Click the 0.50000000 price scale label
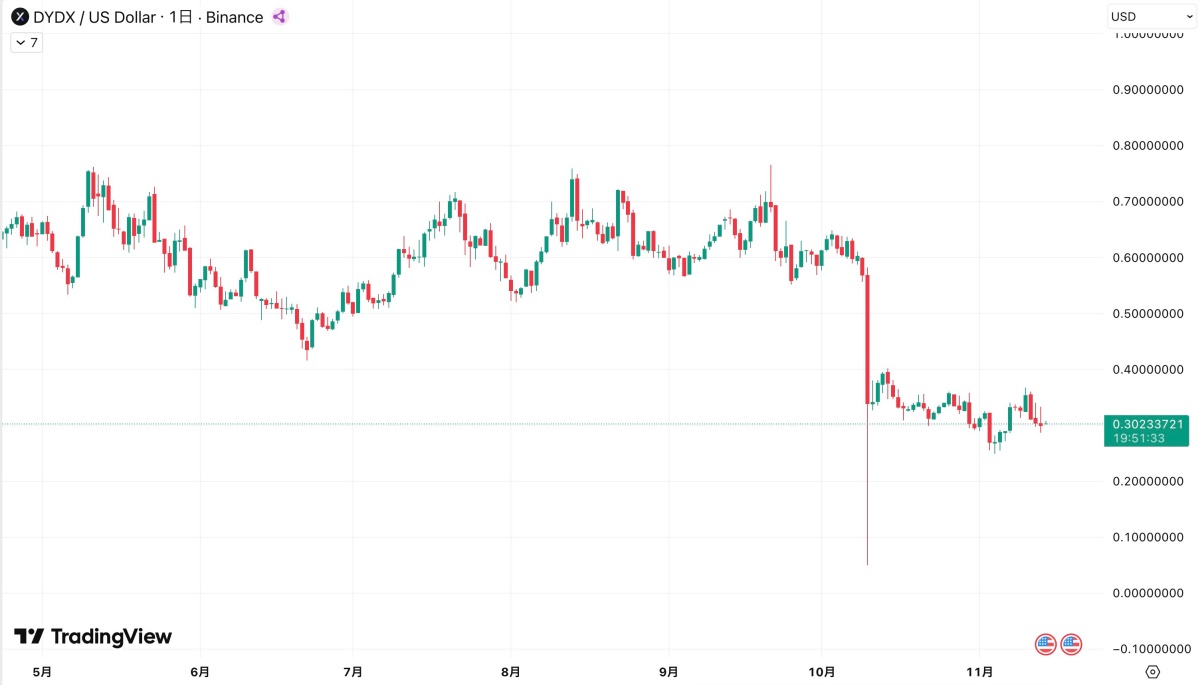Image resolution: width=1200 pixels, height=685 pixels. pyautogui.click(x=1147, y=314)
